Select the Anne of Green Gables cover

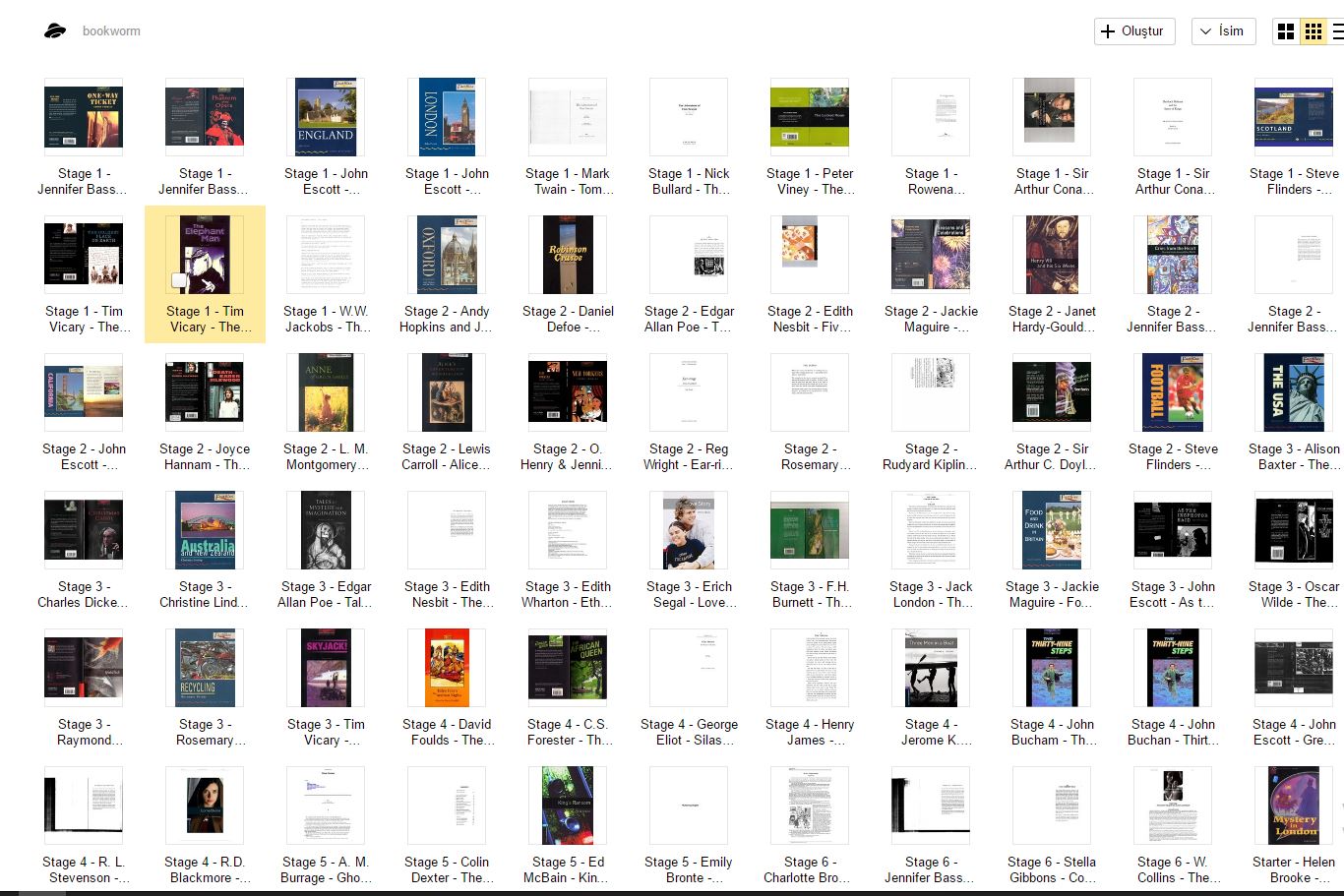(x=326, y=392)
